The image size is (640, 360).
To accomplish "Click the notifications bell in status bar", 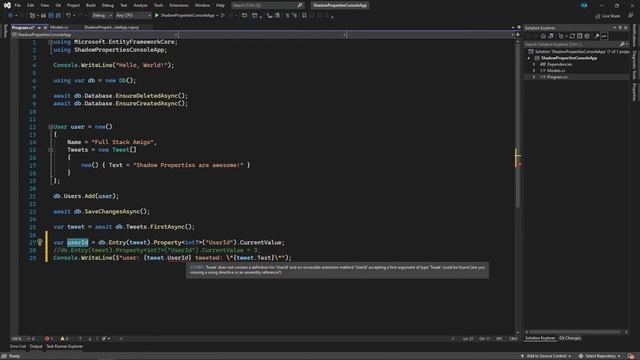I will point(631,356).
